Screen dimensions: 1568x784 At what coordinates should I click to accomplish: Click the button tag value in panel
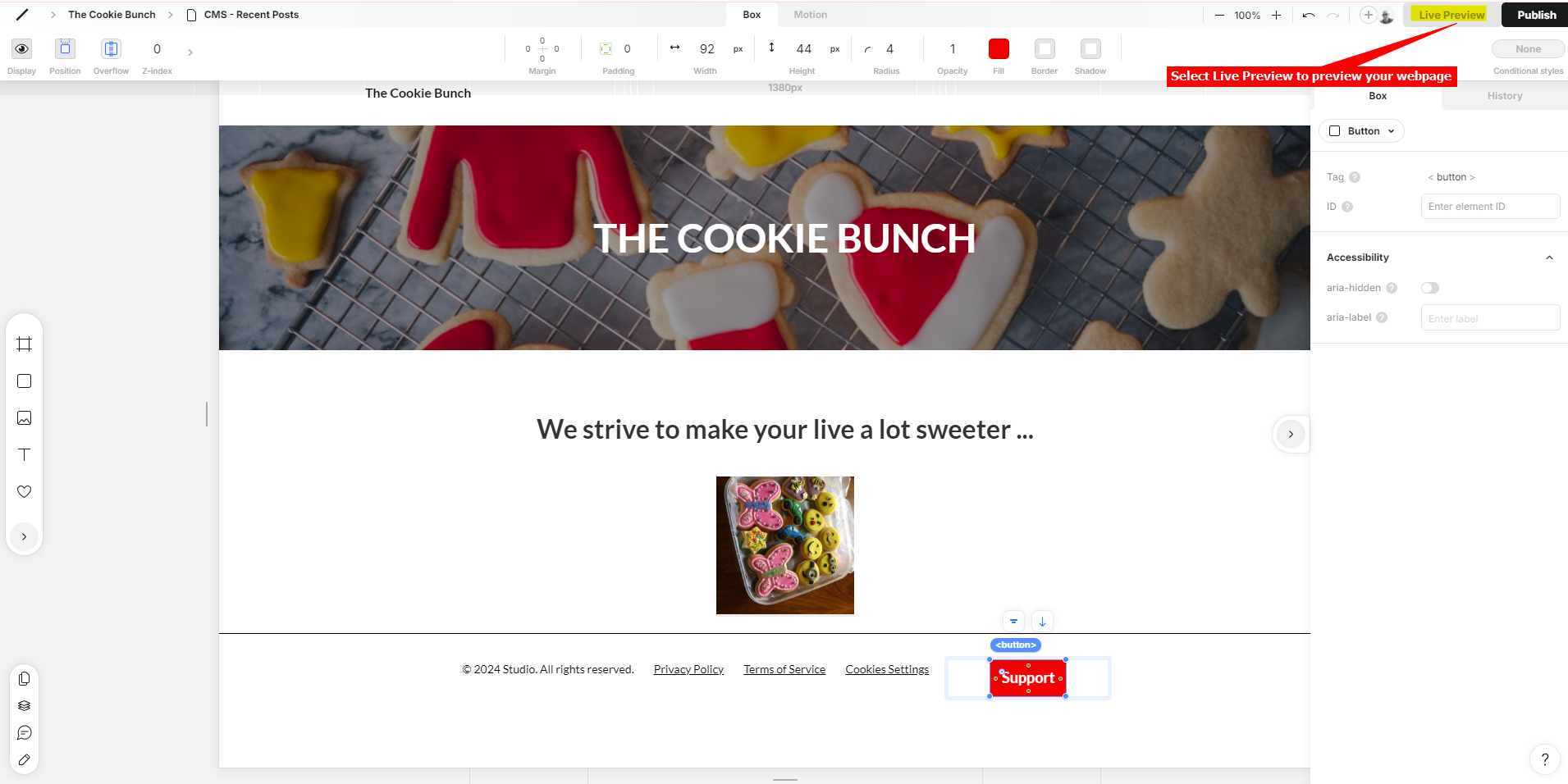1451,177
